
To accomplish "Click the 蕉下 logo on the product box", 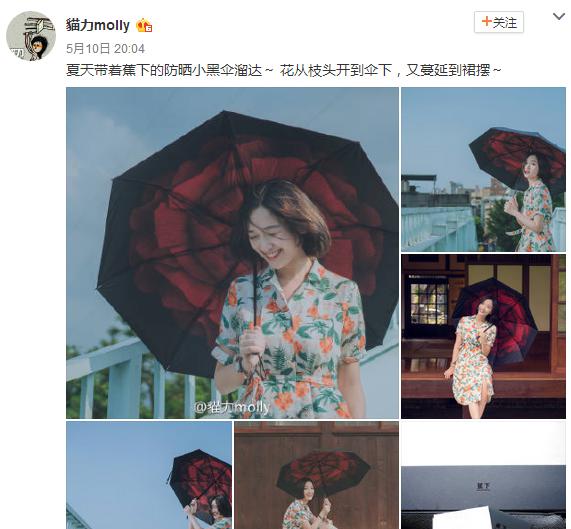I will tap(483, 486).
